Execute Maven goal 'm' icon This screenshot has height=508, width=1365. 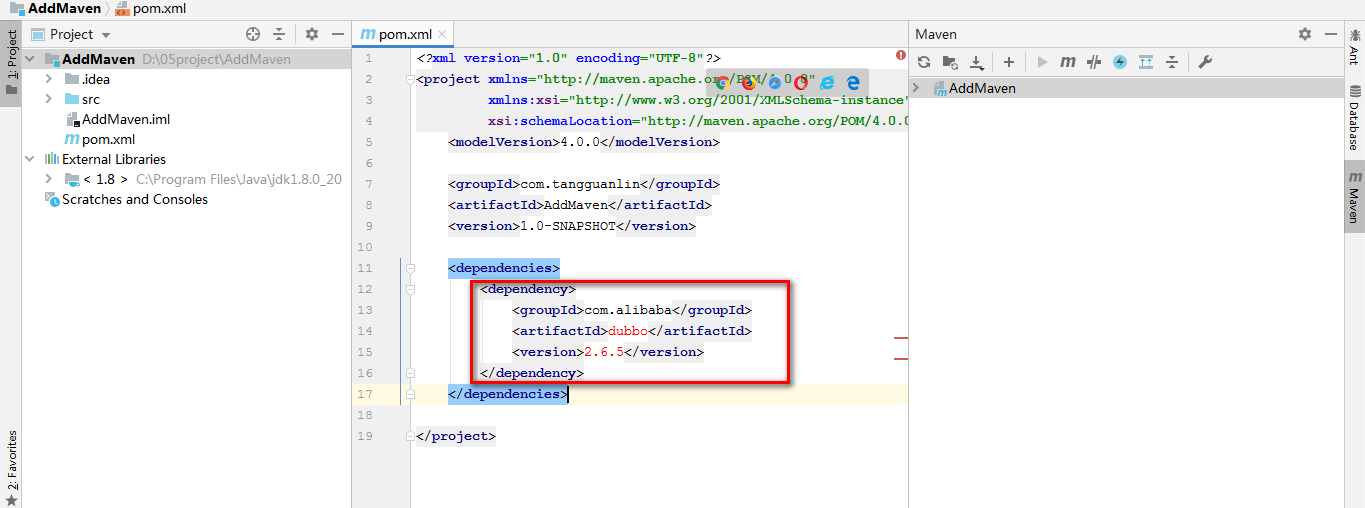pyautogui.click(x=1068, y=62)
